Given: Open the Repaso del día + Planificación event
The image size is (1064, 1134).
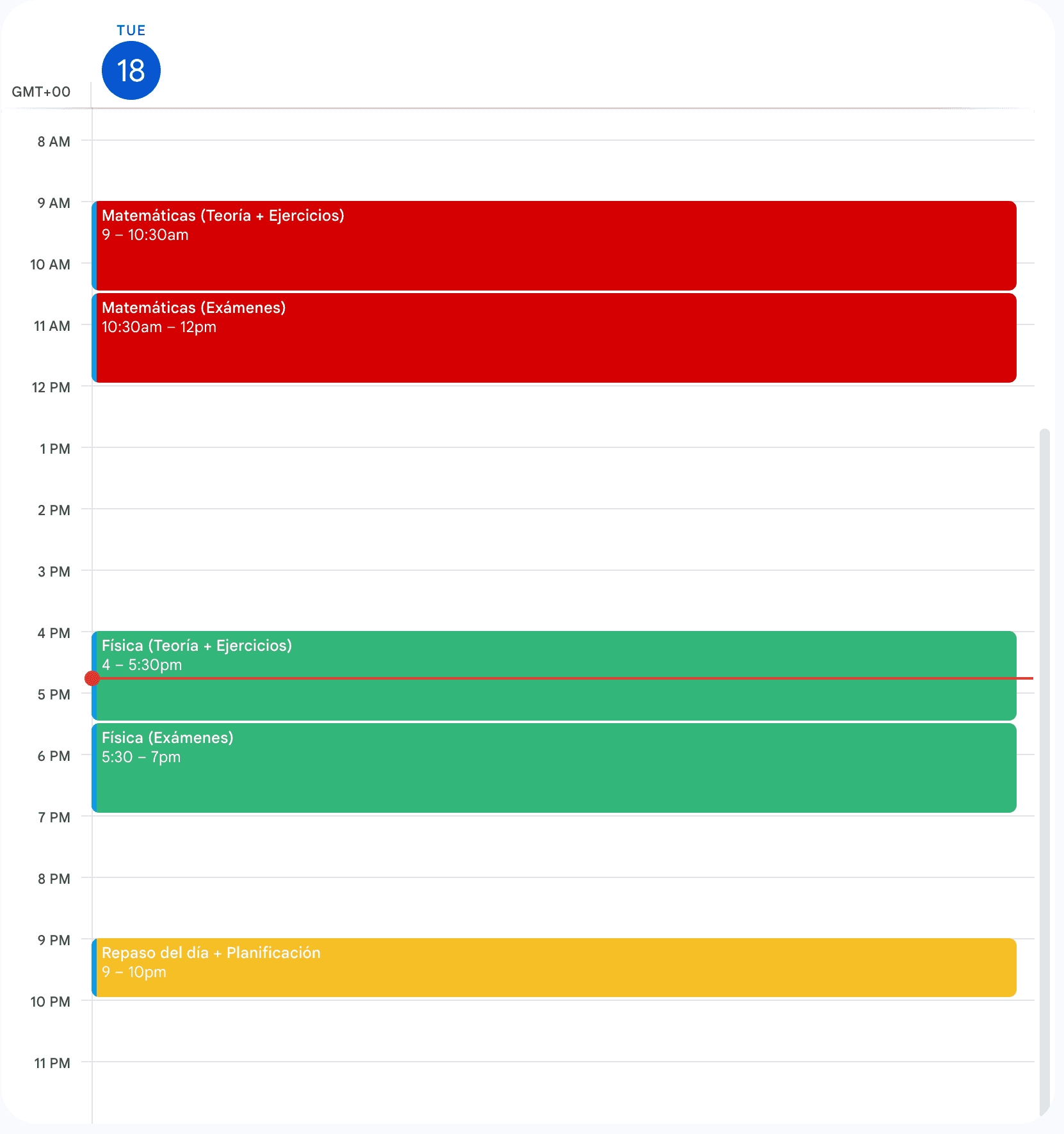Looking at the screenshot, I should (554, 968).
